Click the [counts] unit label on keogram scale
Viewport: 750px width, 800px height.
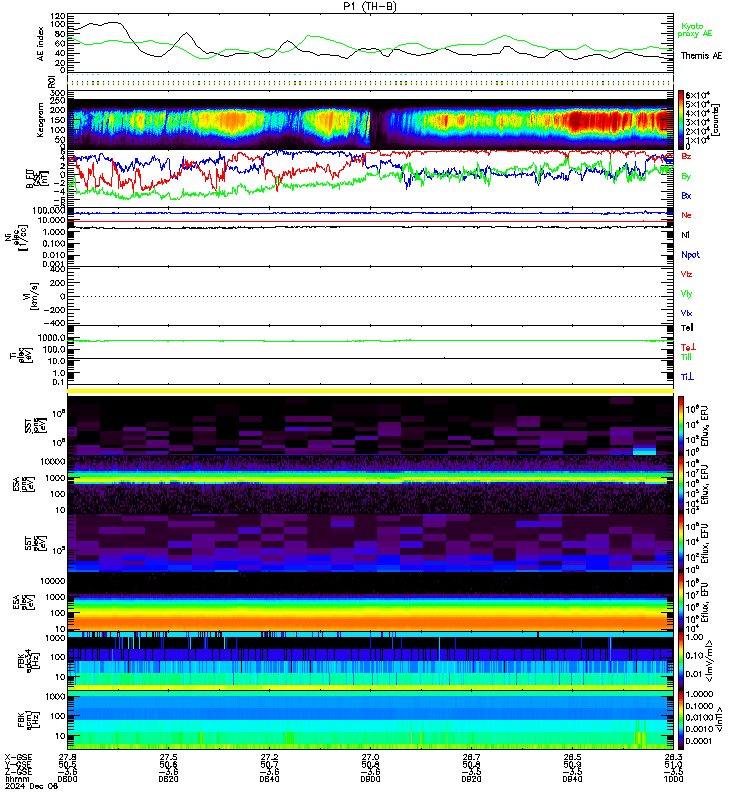pyautogui.click(x=716, y=119)
